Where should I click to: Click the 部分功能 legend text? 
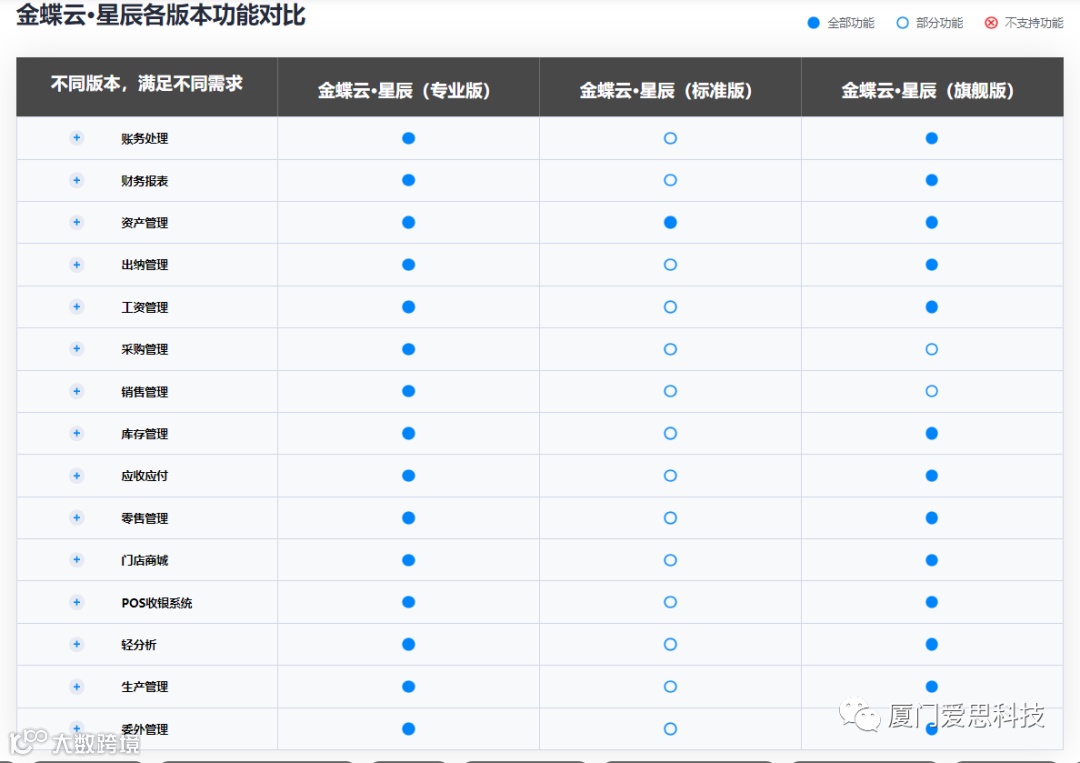click(x=939, y=23)
